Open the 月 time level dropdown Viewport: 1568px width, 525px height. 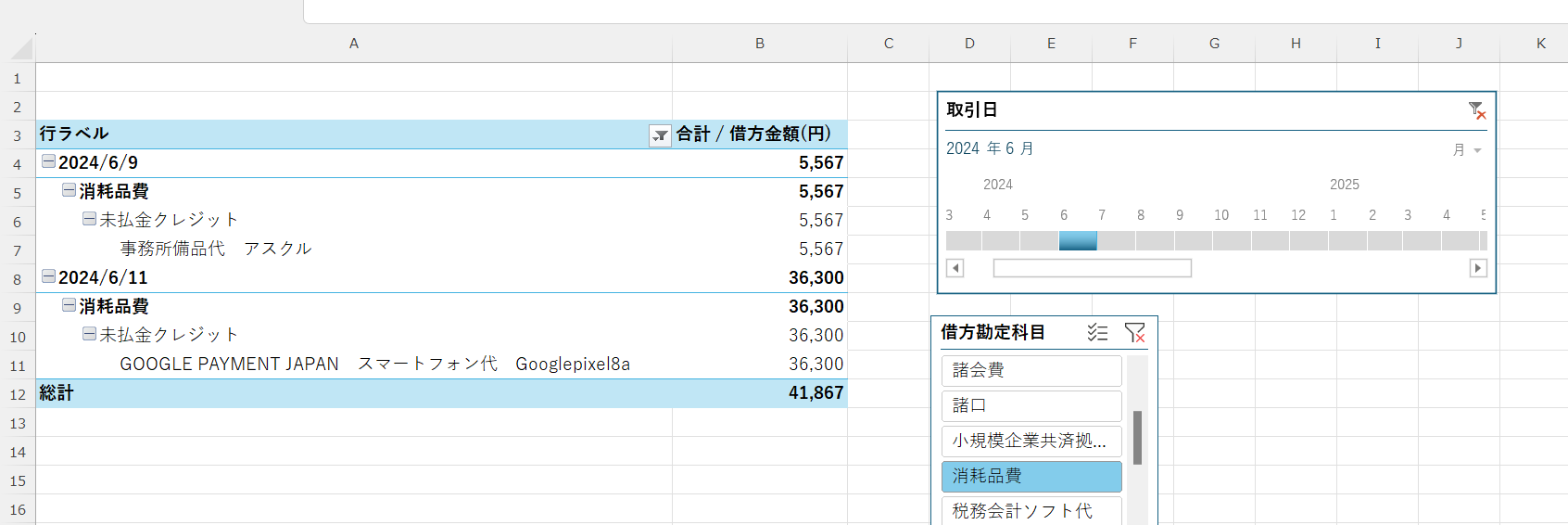1468,150
